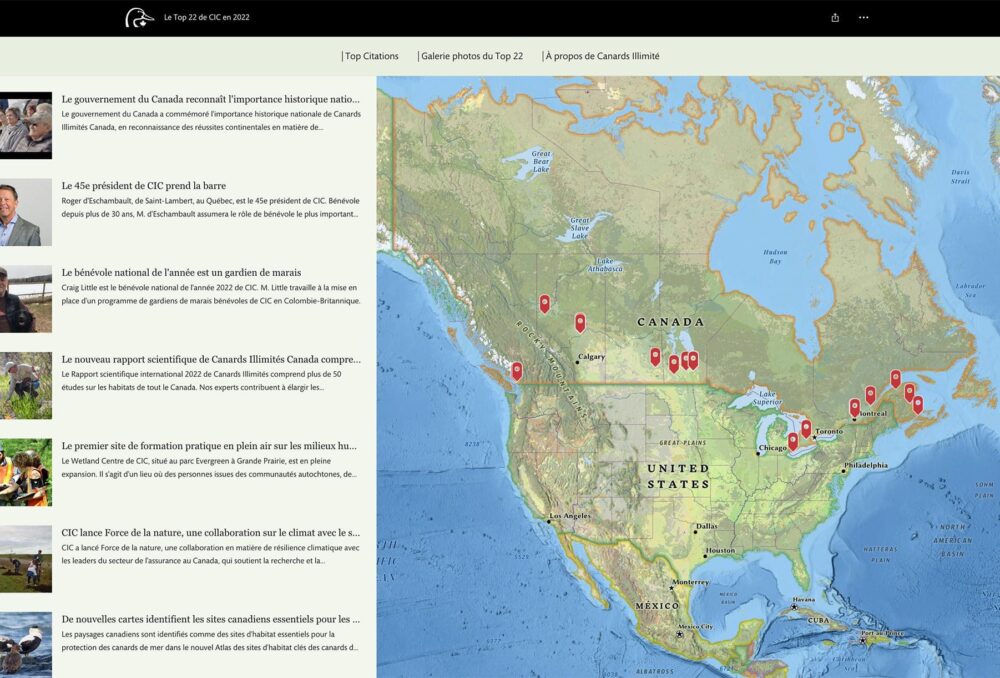Image resolution: width=1000 pixels, height=678 pixels.
Task: Open story Le 45e président de CIC
Action: point(143,186)
